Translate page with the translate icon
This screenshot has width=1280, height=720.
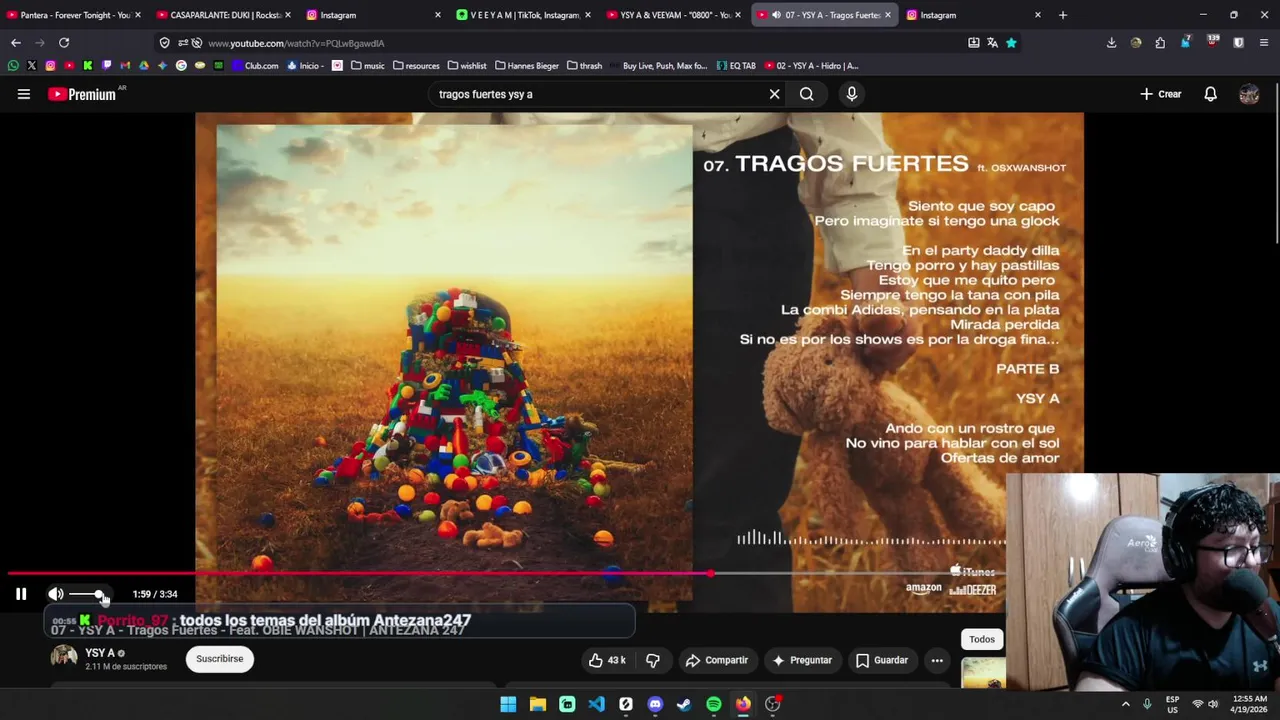coord(992,43)
